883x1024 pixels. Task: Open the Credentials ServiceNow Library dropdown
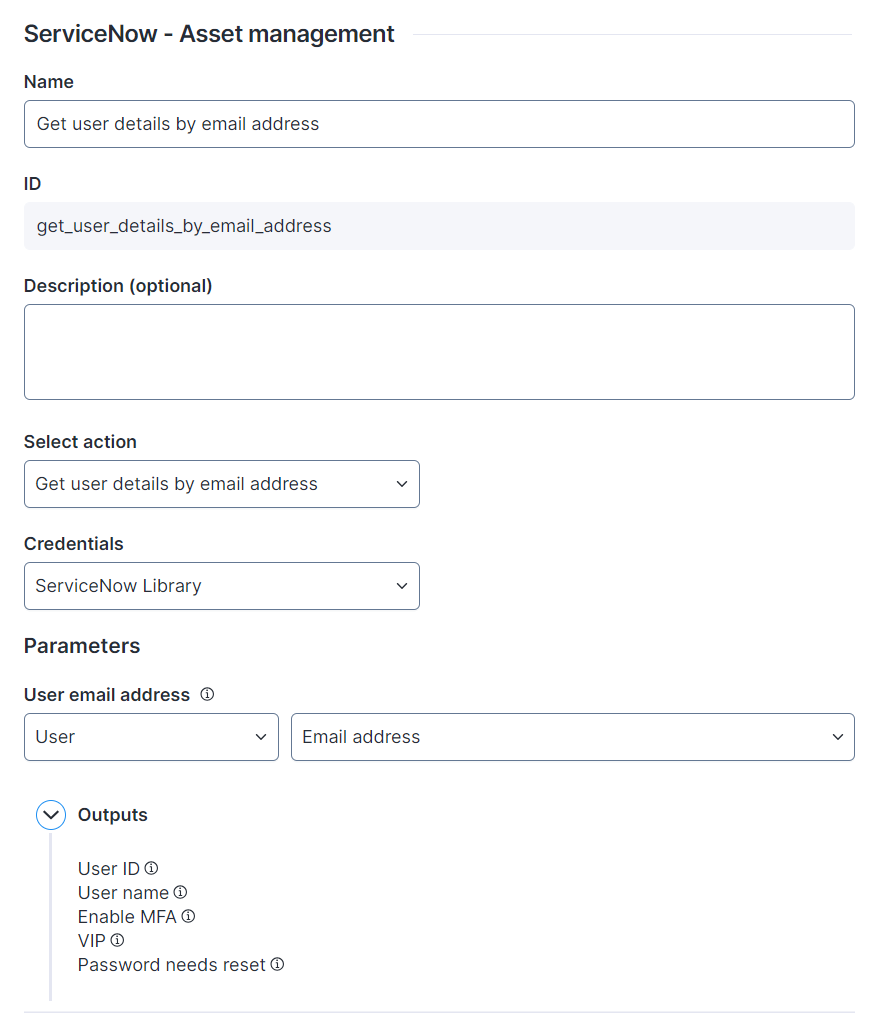pos(222,586)
